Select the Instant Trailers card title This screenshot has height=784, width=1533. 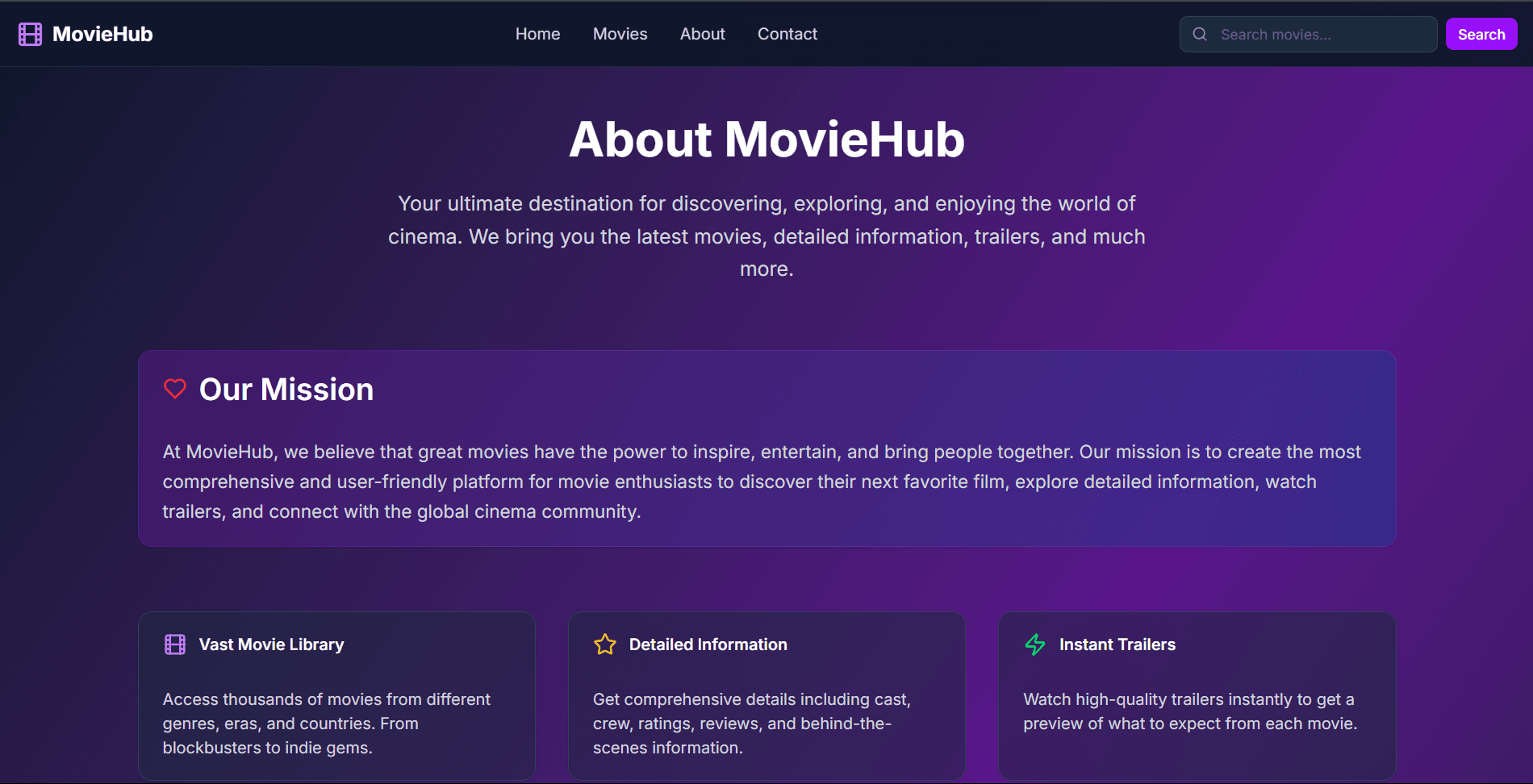pyautogui.click(x=1117, y=644)
